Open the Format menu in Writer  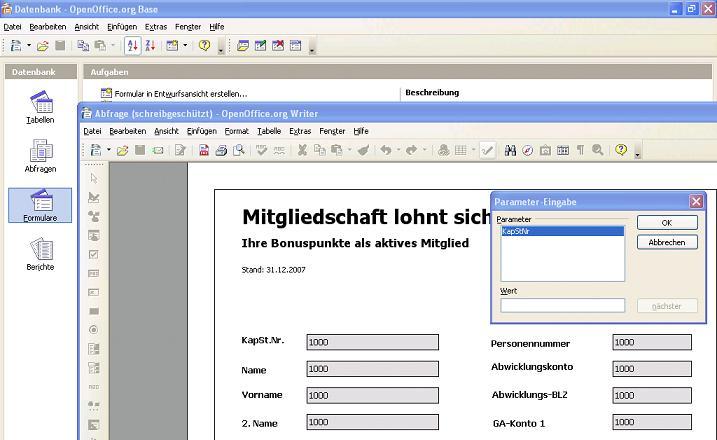236,131
